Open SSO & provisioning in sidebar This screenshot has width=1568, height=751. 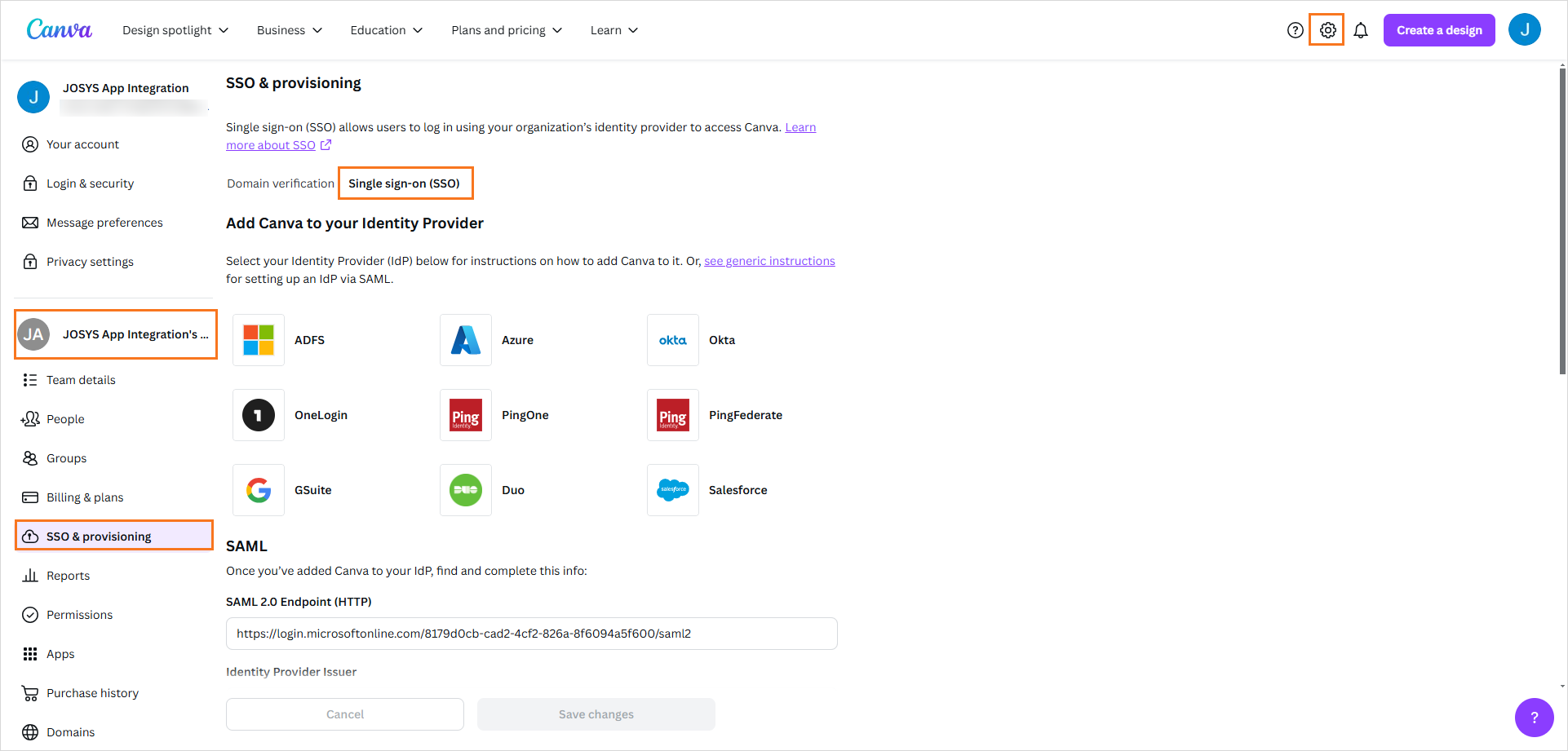click(x=114, y=536)
